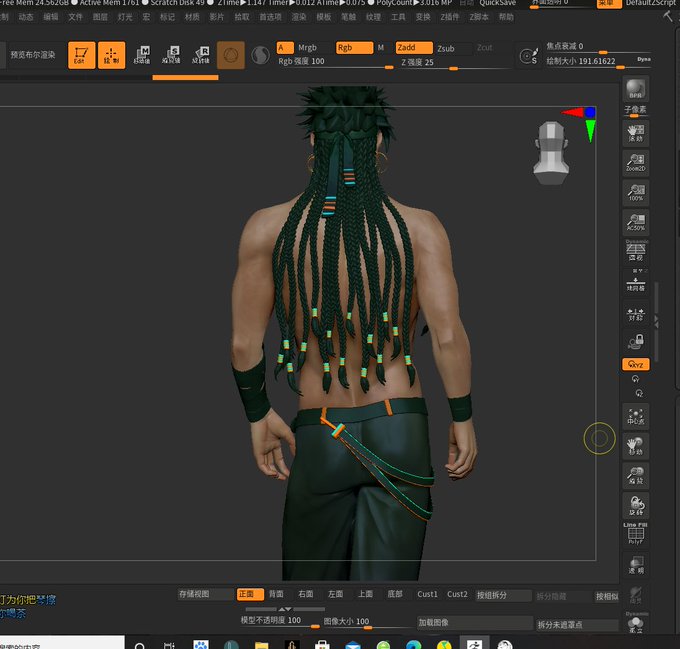Click the orange 菜单 button in top bar
680x649 pixels.
[x=609, y=3]
